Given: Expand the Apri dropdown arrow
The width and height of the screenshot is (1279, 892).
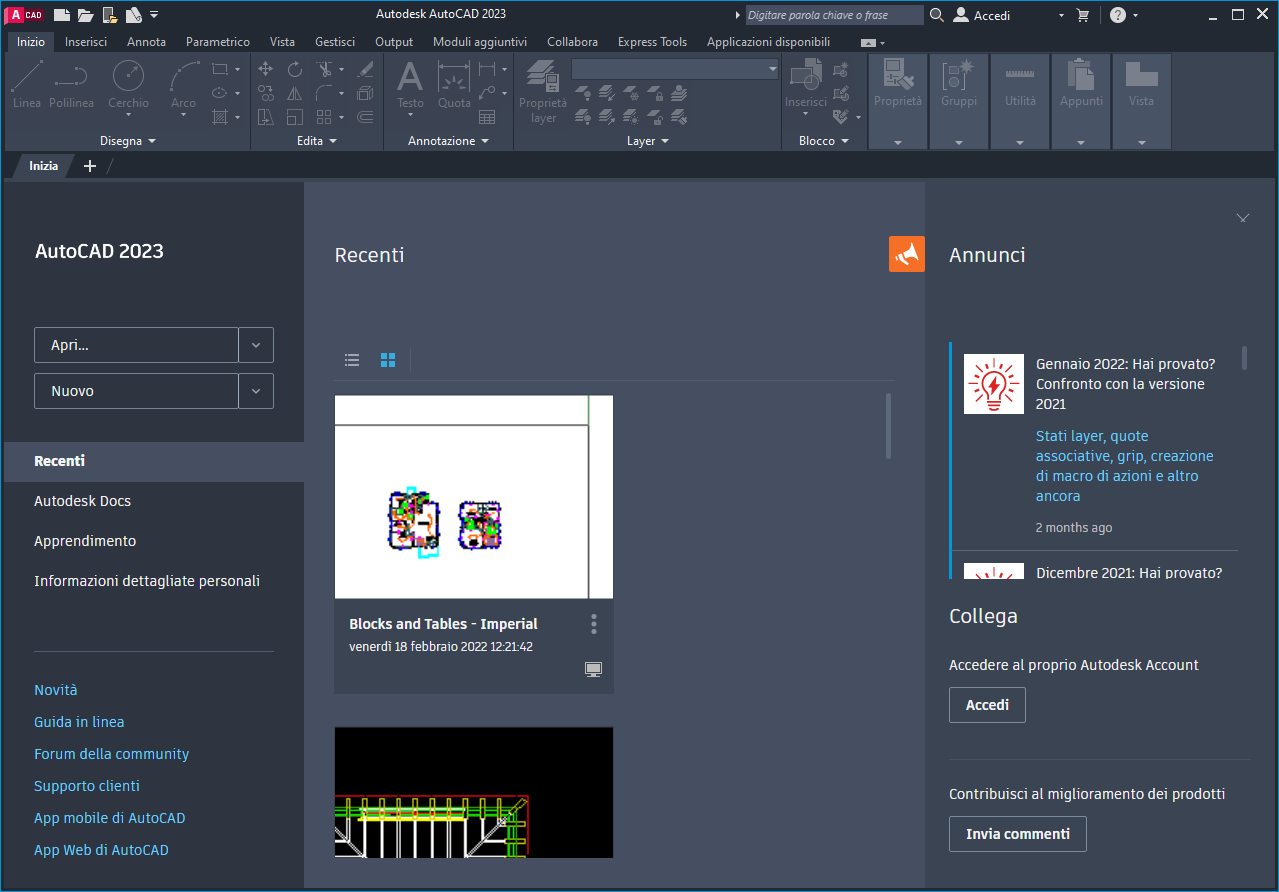Looking at the screenshot, I should (x=256, y=345).
